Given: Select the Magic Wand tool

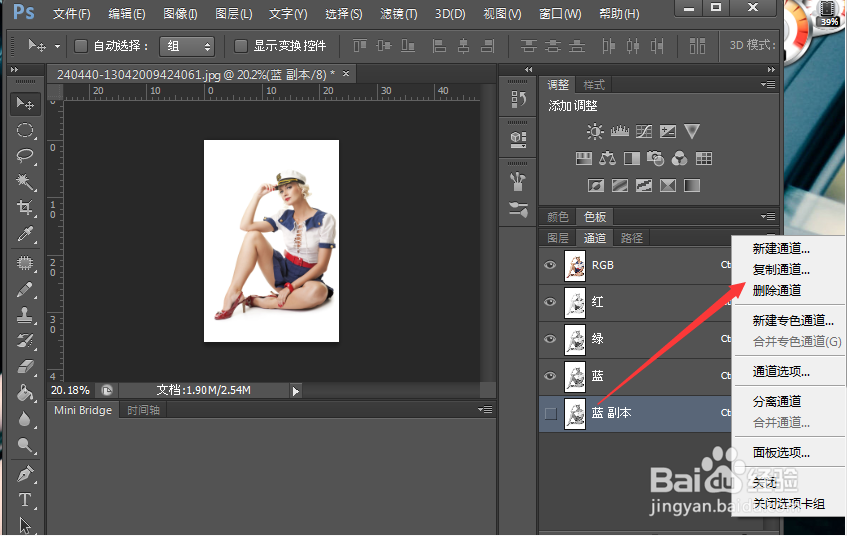Looking at the screenshot, I should click(x=24, y=182).
